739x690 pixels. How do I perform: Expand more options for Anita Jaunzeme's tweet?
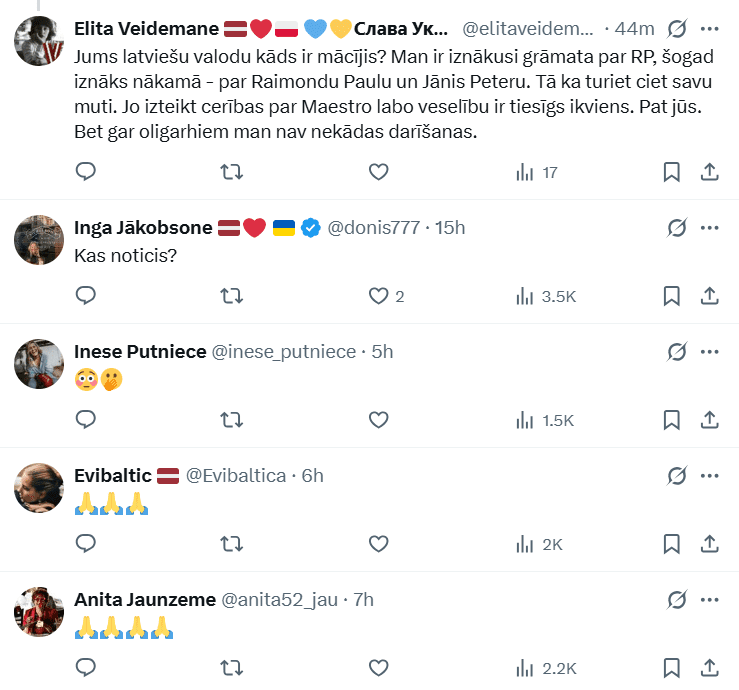pyautogui.click(x=709, y=599)
